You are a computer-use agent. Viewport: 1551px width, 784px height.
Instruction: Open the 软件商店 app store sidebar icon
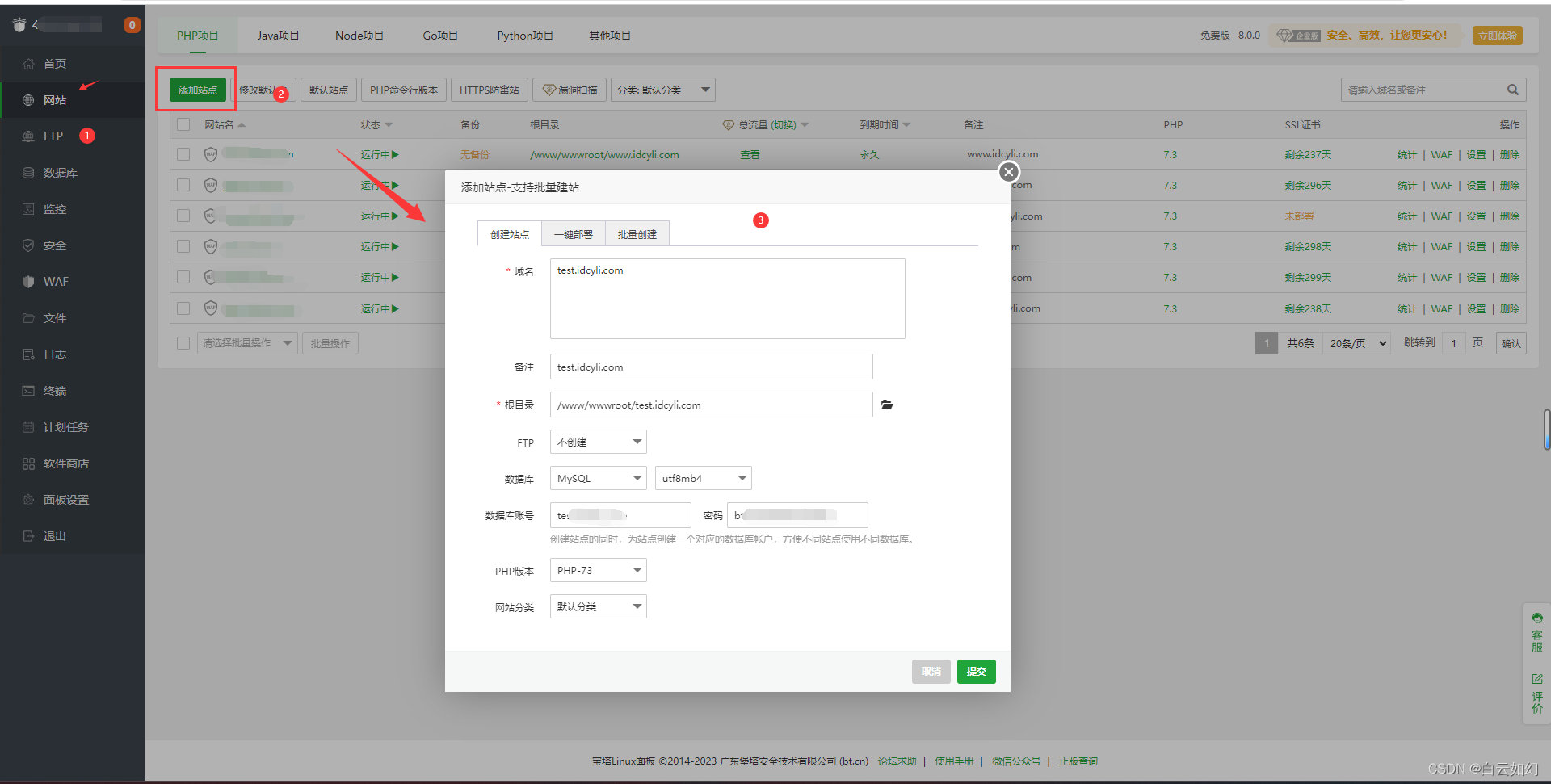[28, 463]
